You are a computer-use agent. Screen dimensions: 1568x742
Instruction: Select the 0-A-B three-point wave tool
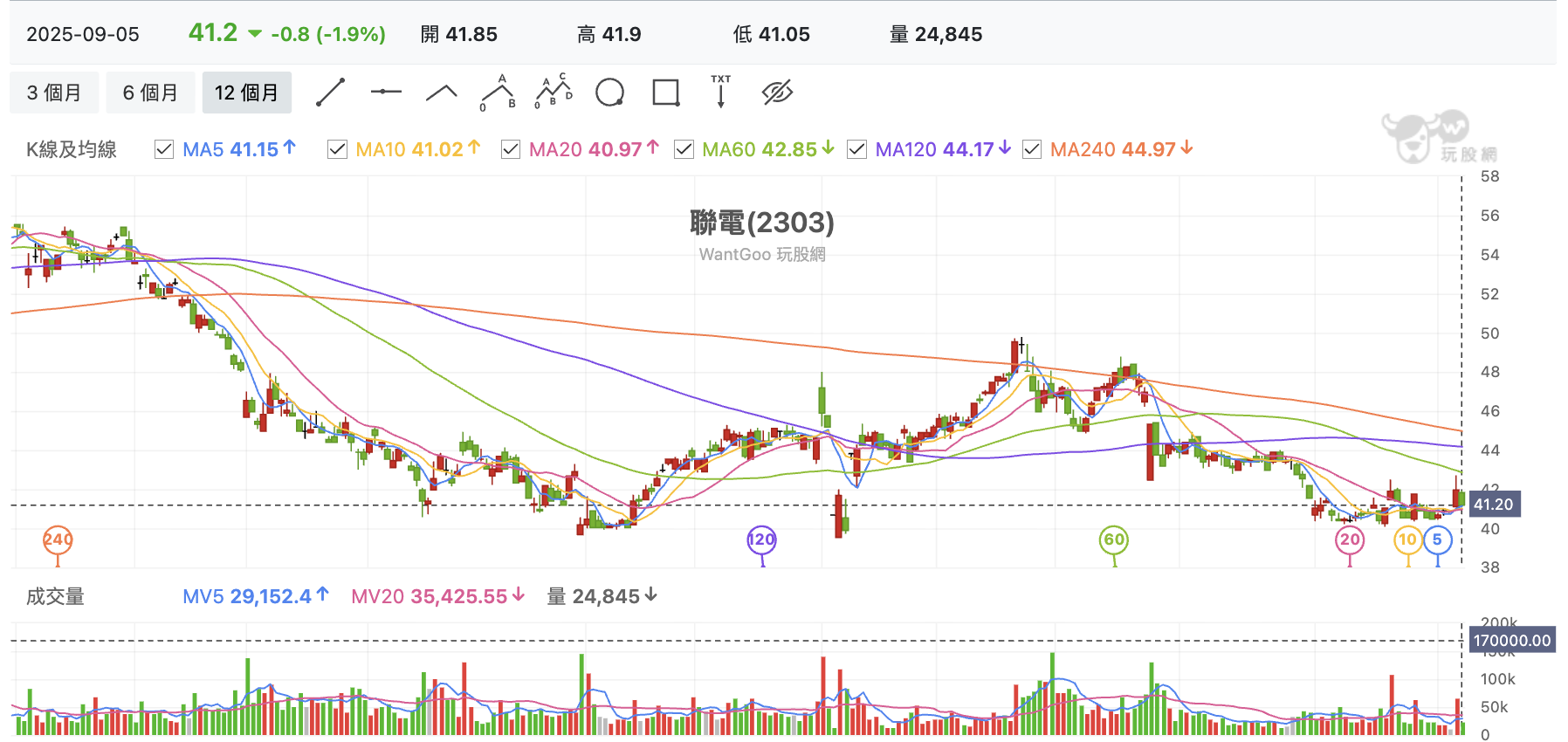(499, 93)
